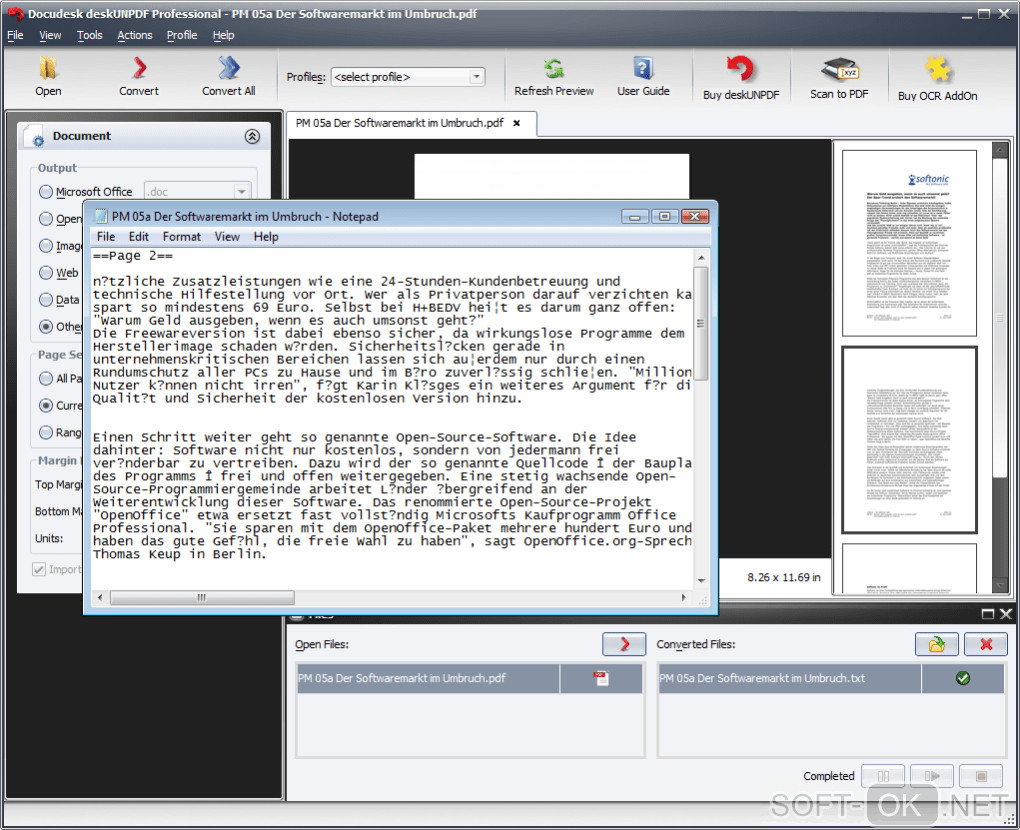Click the Convert All blue arrows icon
Image resolution: width=1020 pixels, height=830 pixels.
click(x=228, y=68)
